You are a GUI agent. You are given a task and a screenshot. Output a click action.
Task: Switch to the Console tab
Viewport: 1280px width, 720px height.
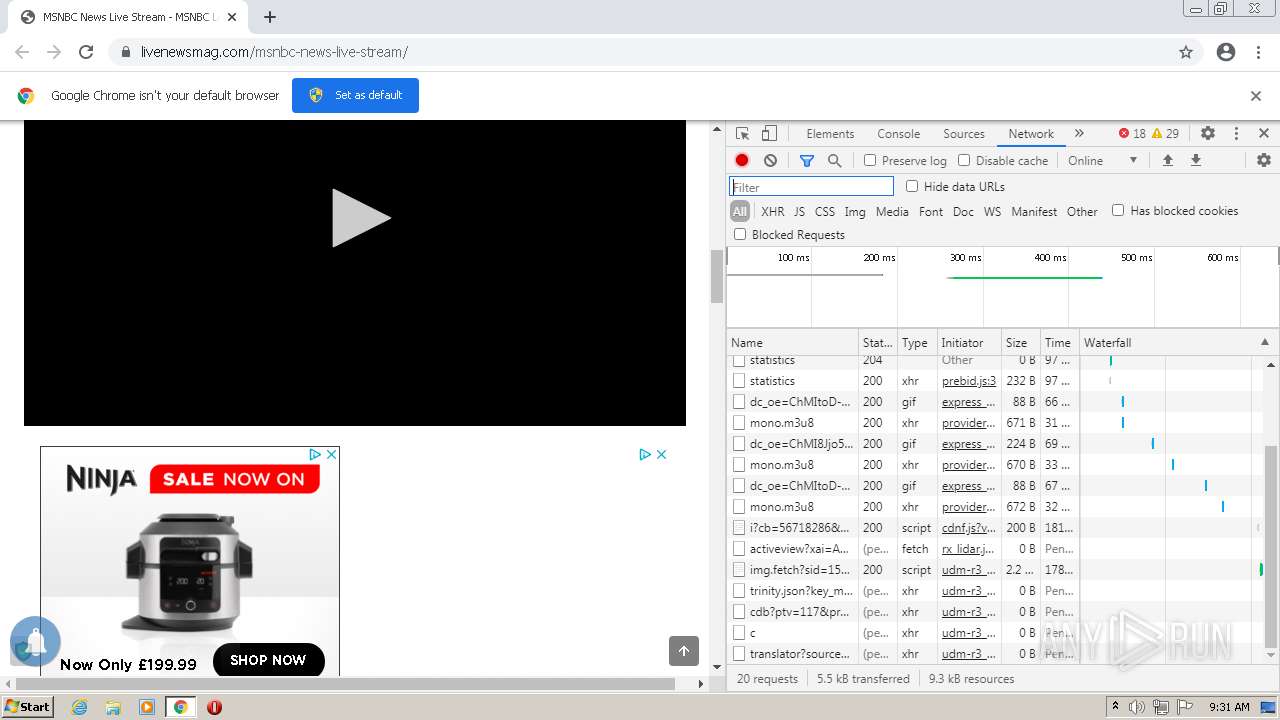898,133
